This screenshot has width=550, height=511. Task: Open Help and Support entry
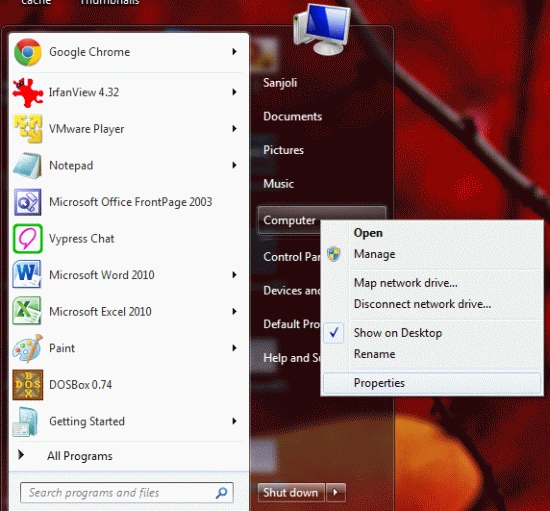291,358
